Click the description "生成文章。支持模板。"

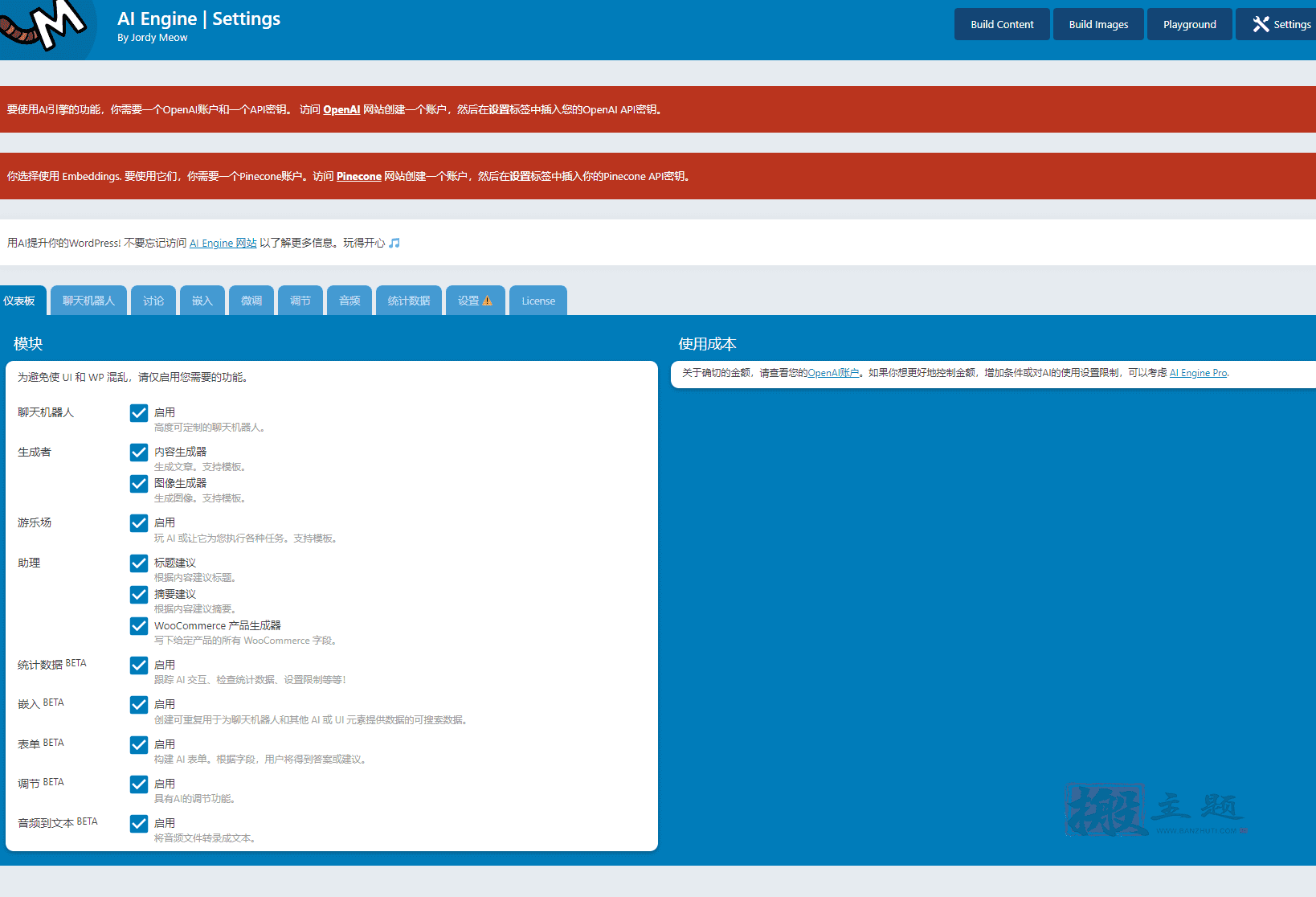tap(200, 467)
